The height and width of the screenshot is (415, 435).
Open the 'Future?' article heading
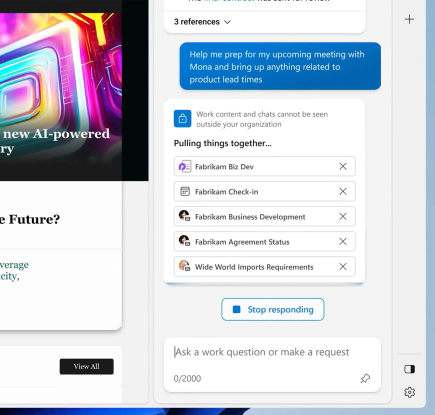click(x=30, y=219)
